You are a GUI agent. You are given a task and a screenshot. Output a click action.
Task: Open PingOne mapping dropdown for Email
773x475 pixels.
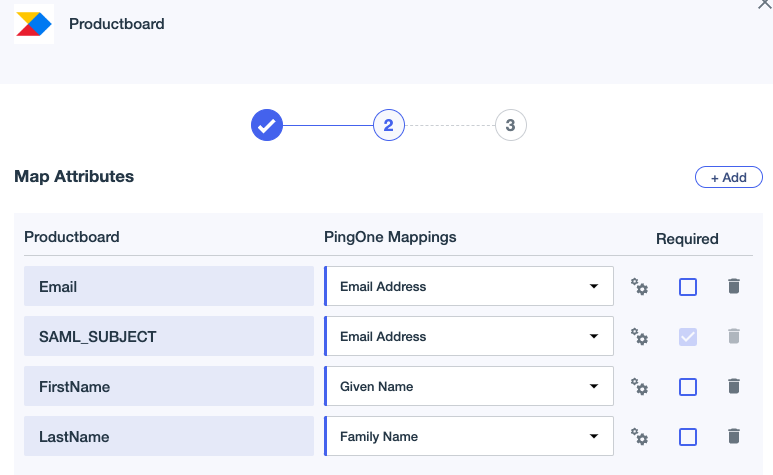(x=469, y=286)
